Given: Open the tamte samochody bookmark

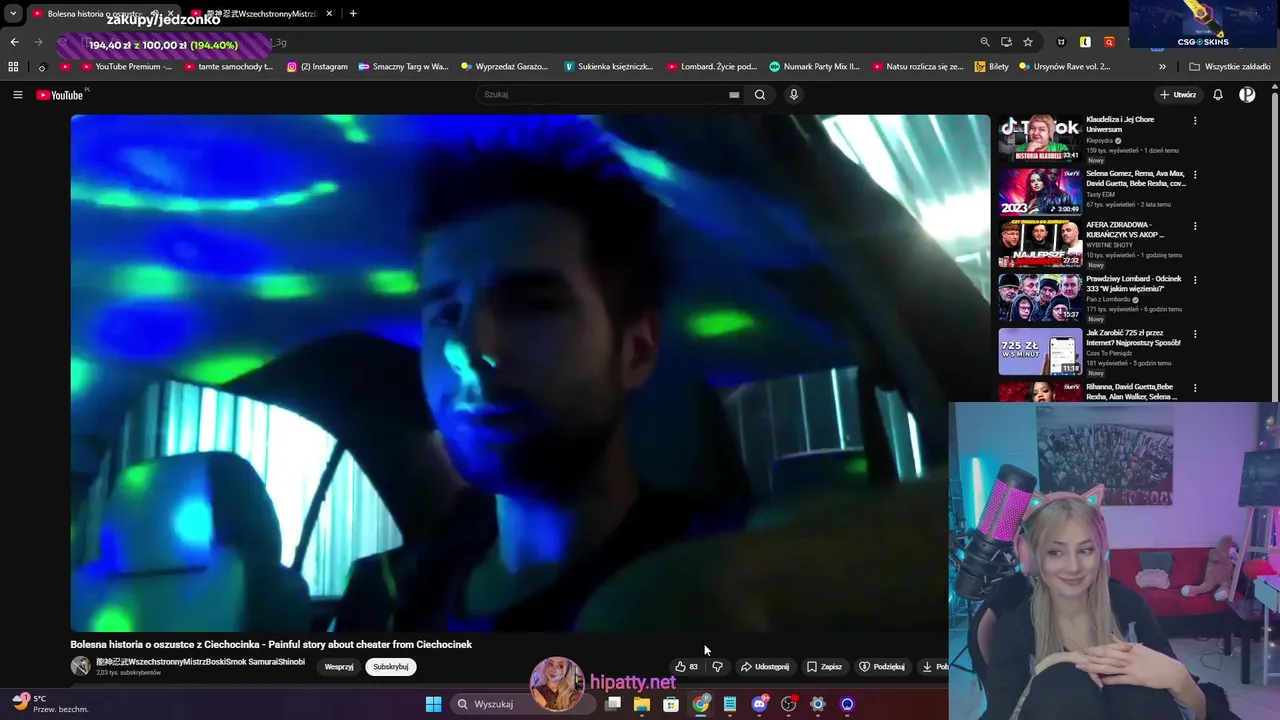Looking at the screenshot, I should [x=228, y=67].
